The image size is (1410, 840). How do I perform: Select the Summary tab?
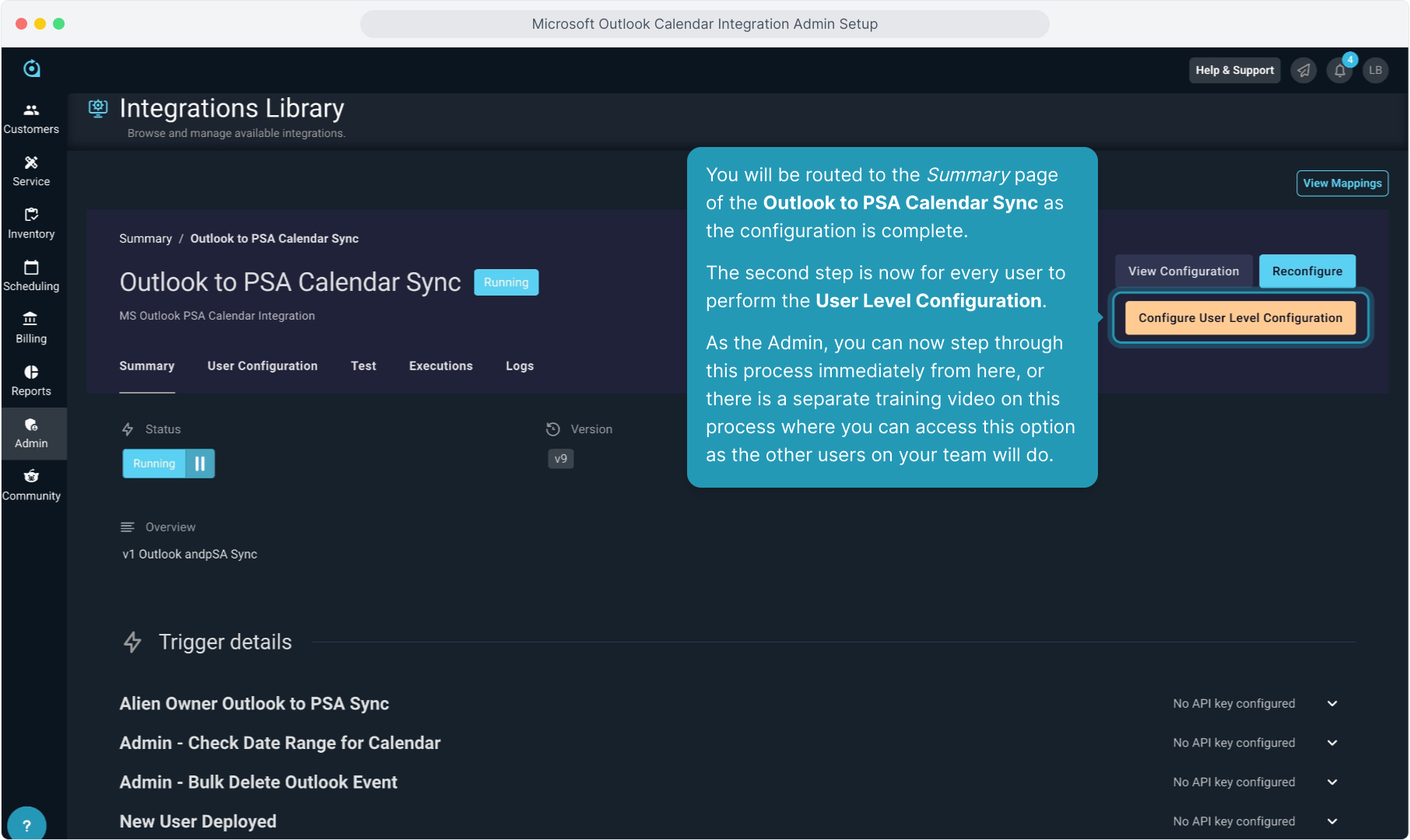point(147,366)
